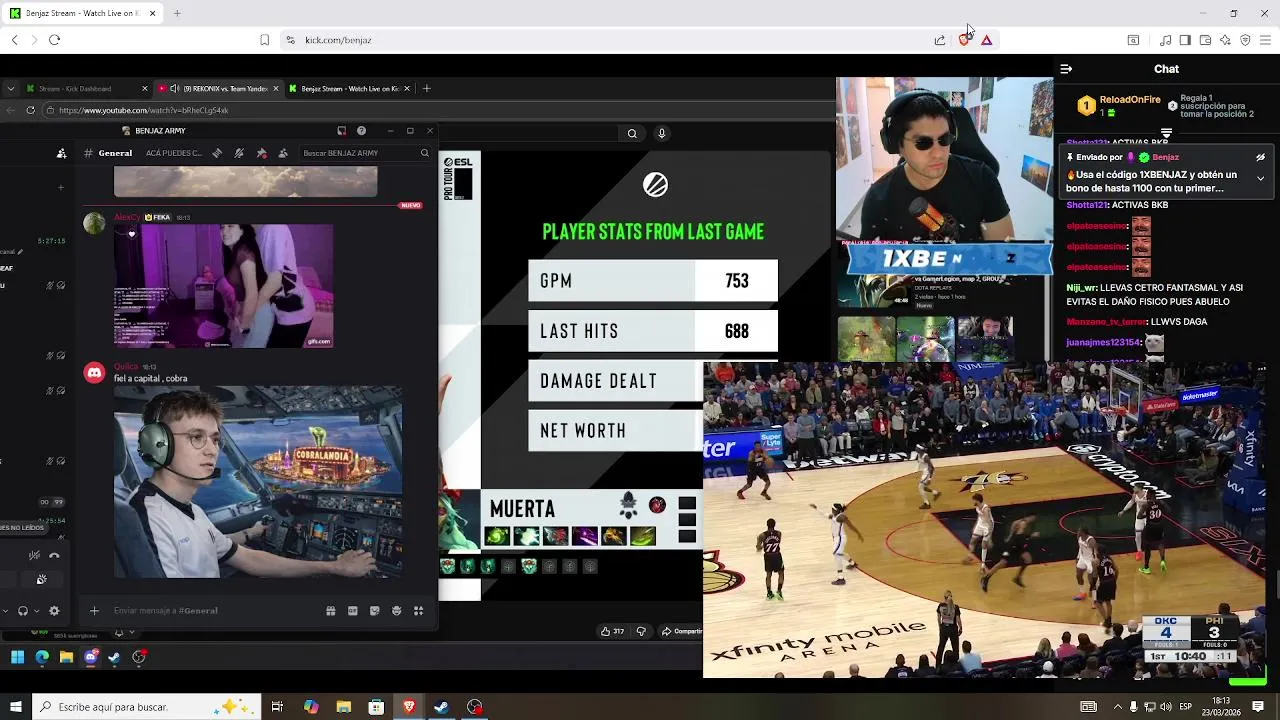This screenshot has width=1280, height=720.
Task: Select streamed REKONIX vs. Team Yandex tab
Action: tap(217, 89)
